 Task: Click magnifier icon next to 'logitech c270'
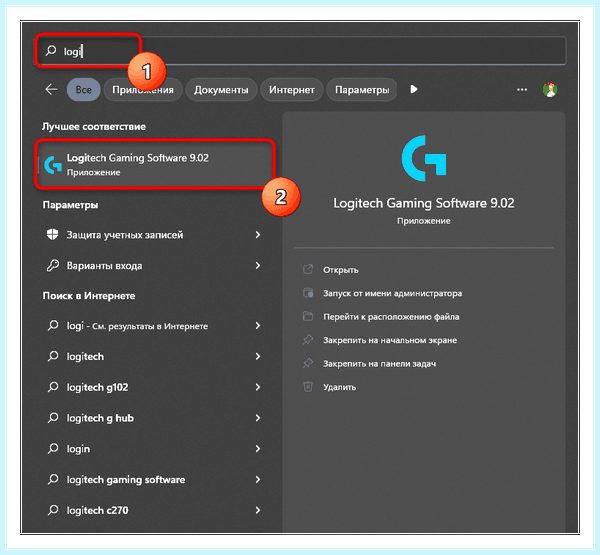pyautogui.click(x=53, y=510)
